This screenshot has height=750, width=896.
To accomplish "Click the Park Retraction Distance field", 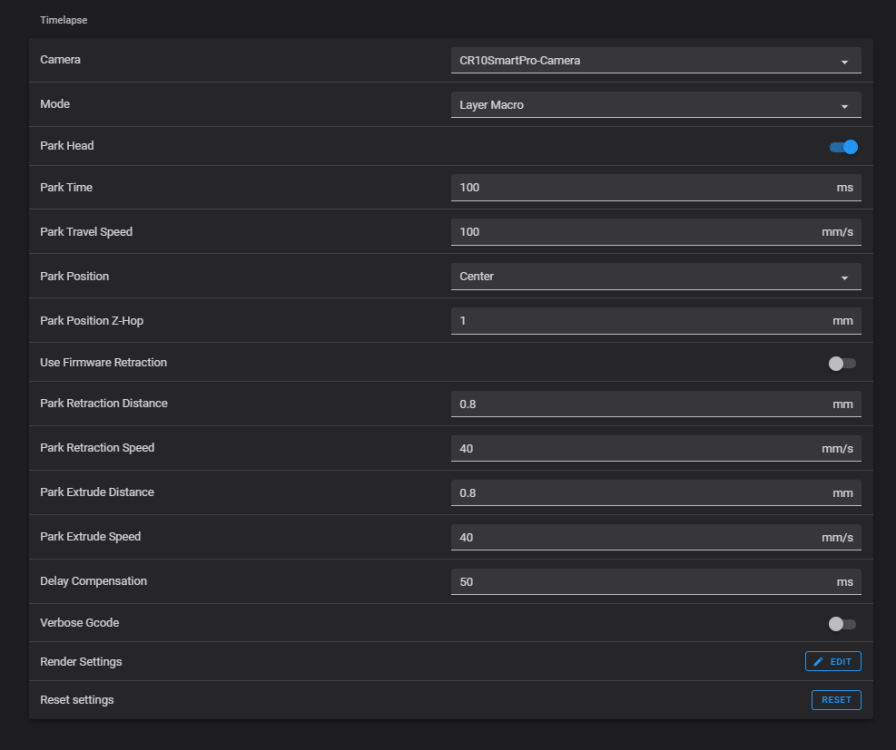I will pos(640,404).
